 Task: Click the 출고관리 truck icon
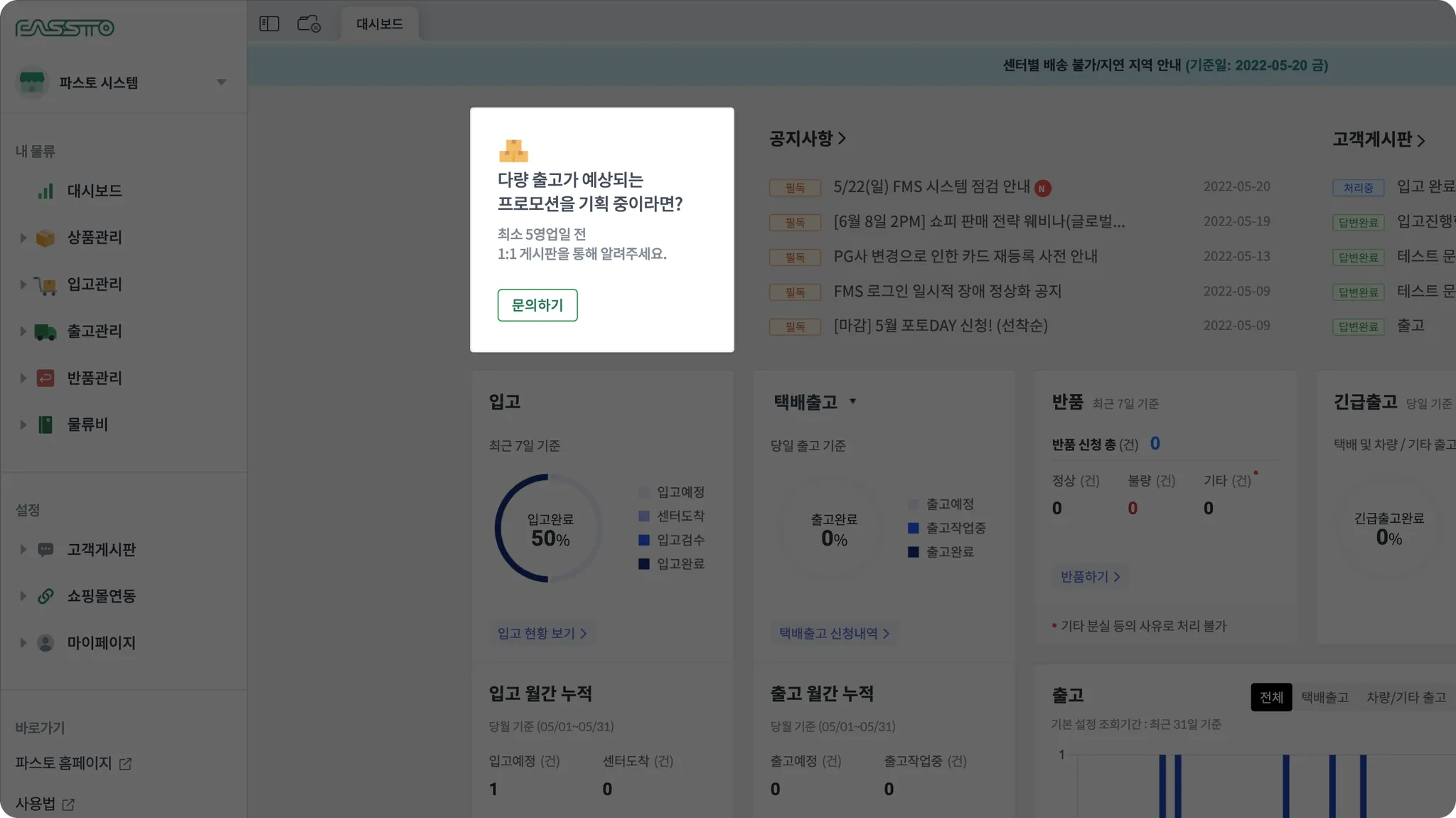tap(45, 331)
